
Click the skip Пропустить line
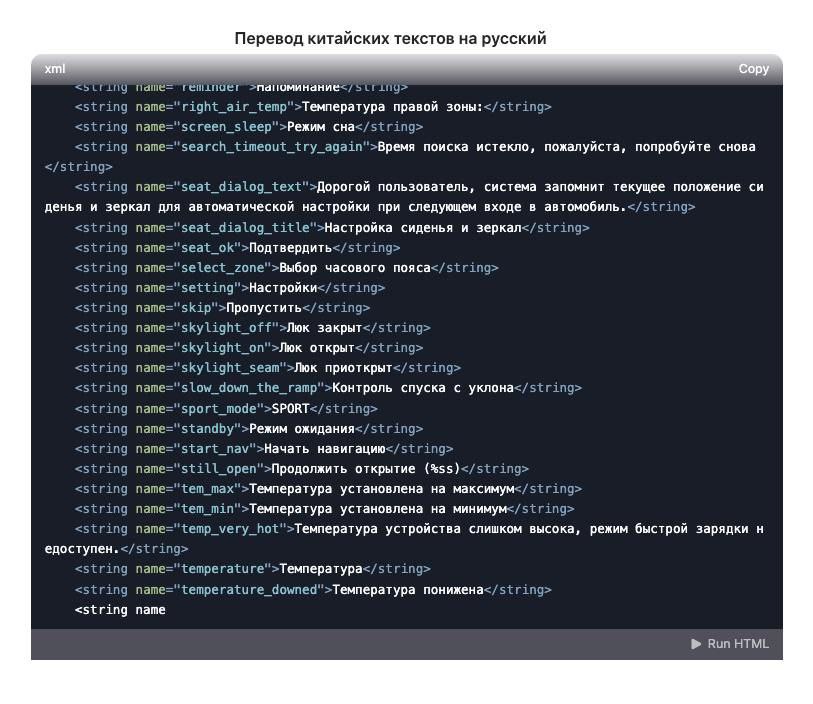[x=222, y=308]
